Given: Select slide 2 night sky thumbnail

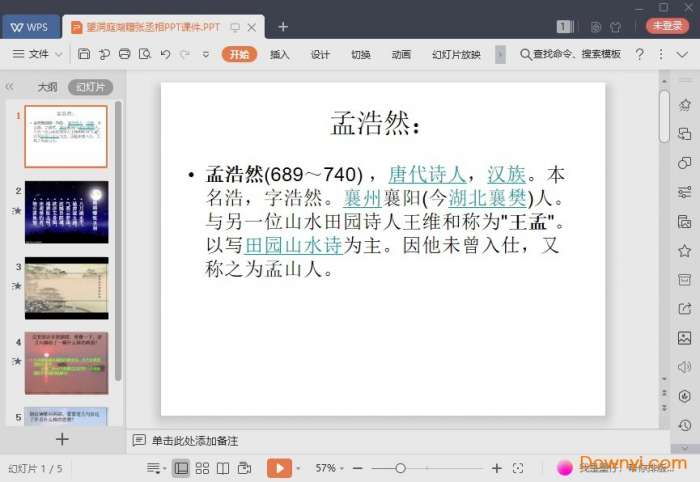Looking at the screenshot, I should 67,212.
